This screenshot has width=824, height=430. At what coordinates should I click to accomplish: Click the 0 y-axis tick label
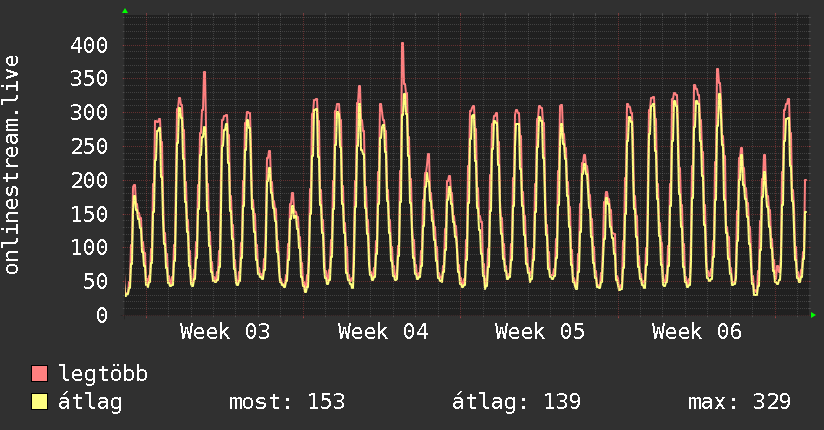click(x=103, y=315)
